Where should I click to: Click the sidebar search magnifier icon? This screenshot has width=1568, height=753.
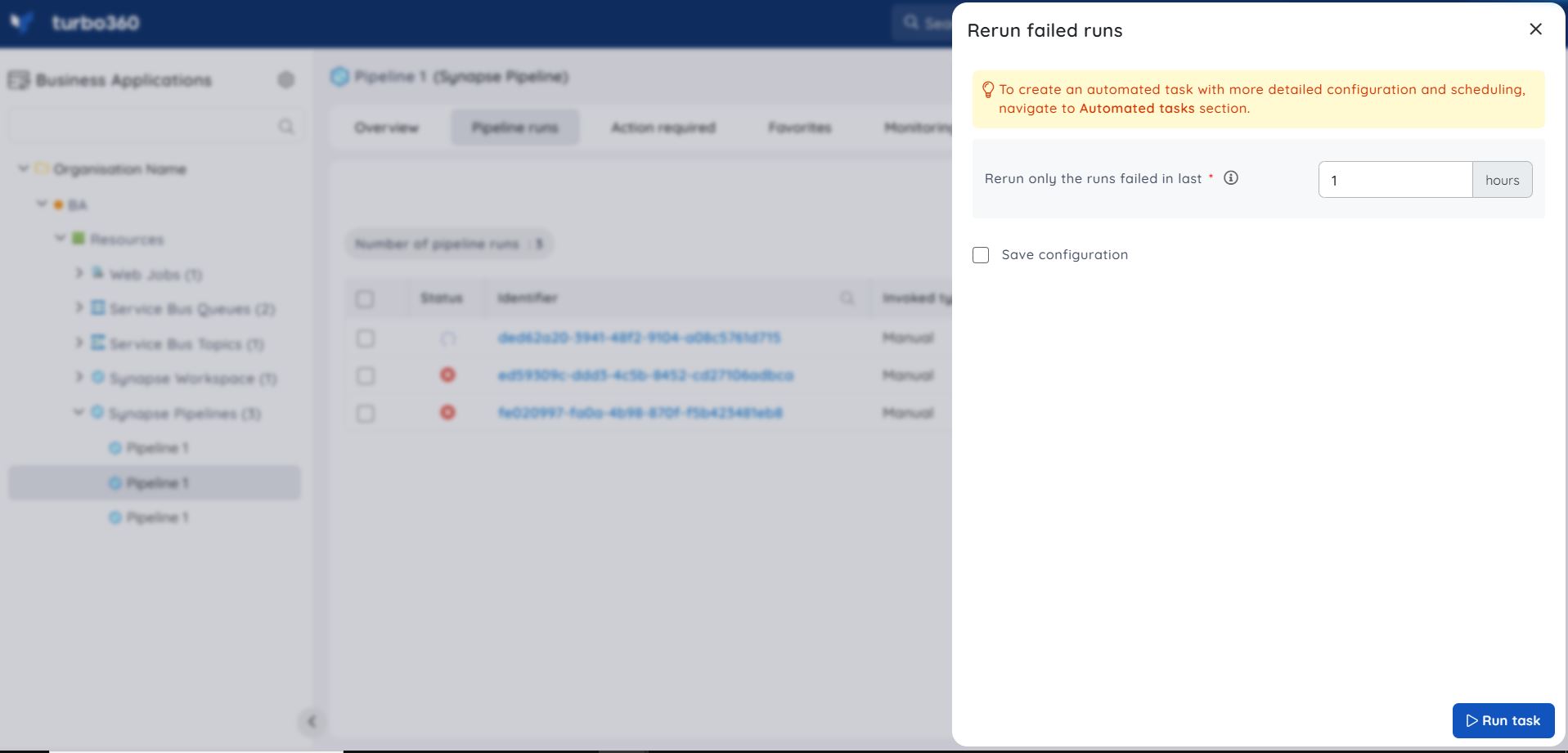(x=285, y=126)
